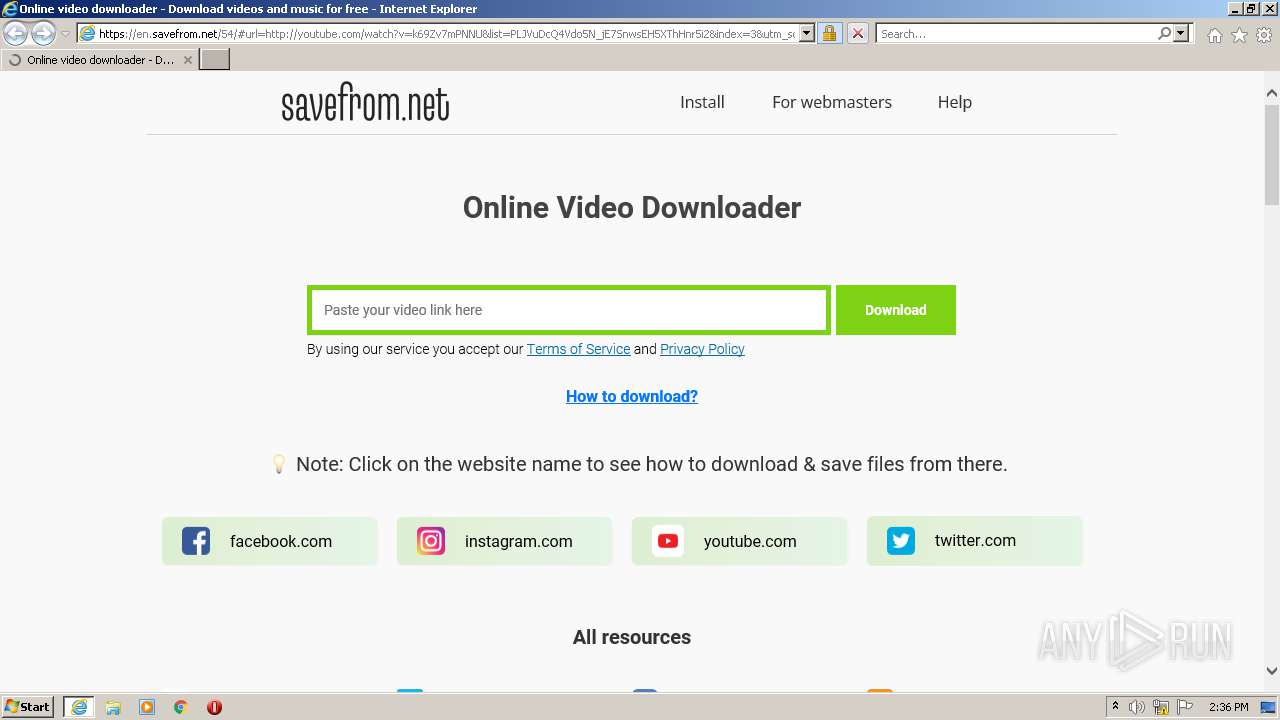Select the Online video downloader tab
The image size is (1280, 720).
pos(99,60)
